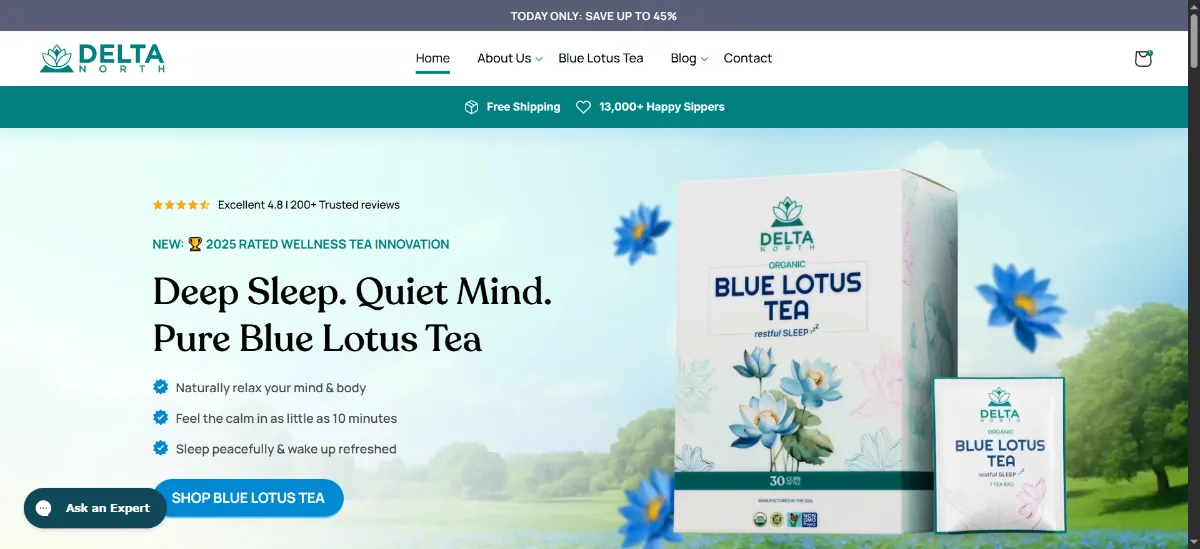Click the single tea bag sachet image
1200x549 pixels.
coord(999,454)
